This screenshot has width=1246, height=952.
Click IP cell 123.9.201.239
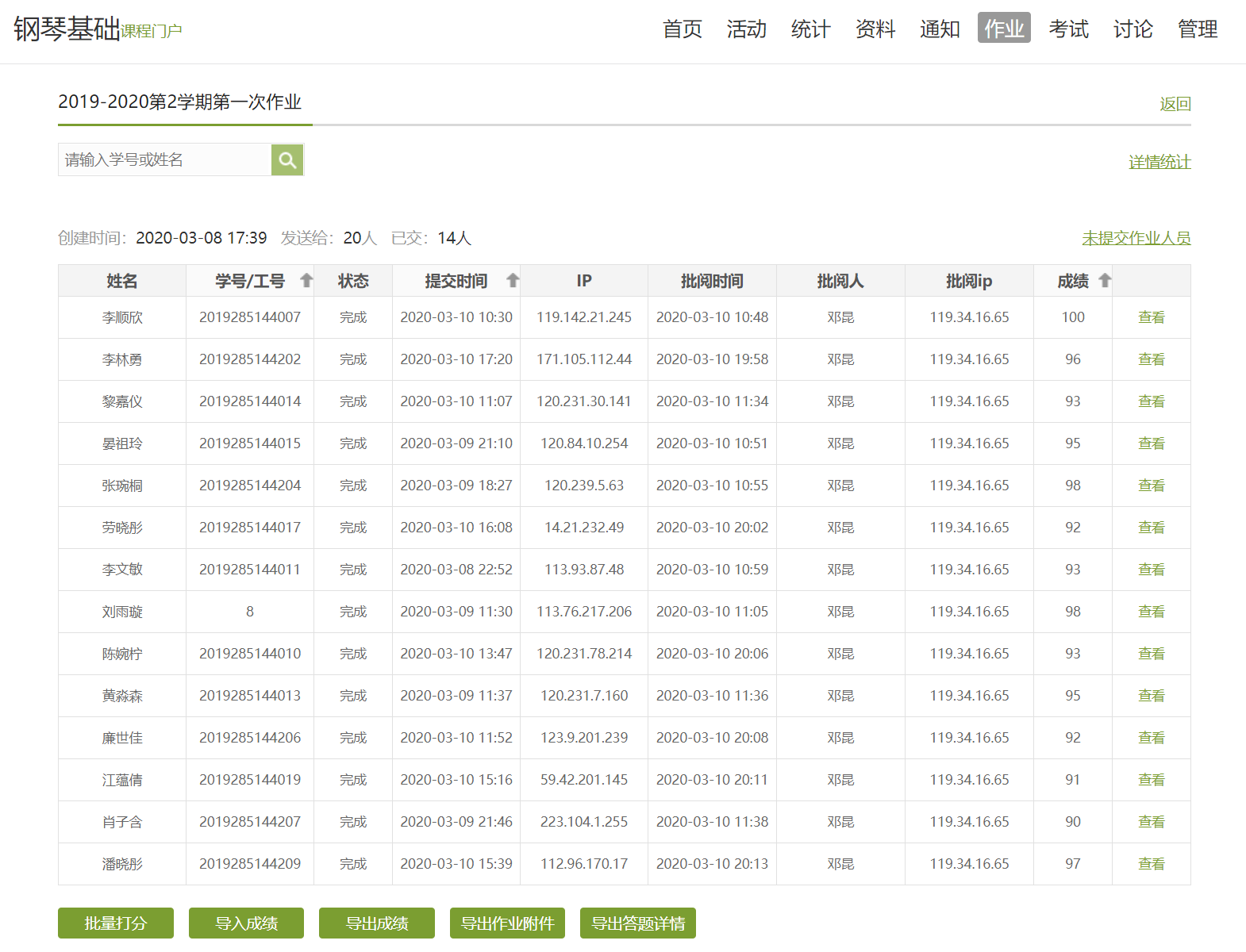point(584,738)
